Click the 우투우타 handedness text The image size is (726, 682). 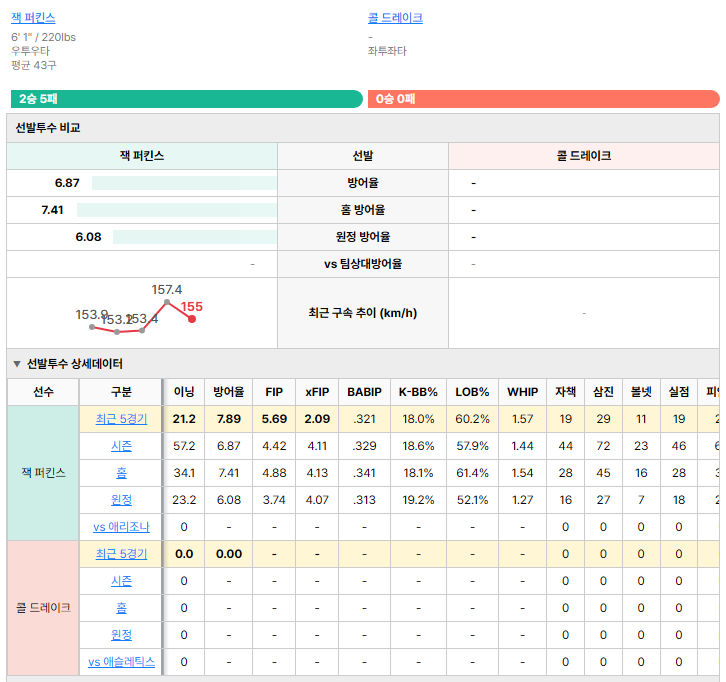30,51
